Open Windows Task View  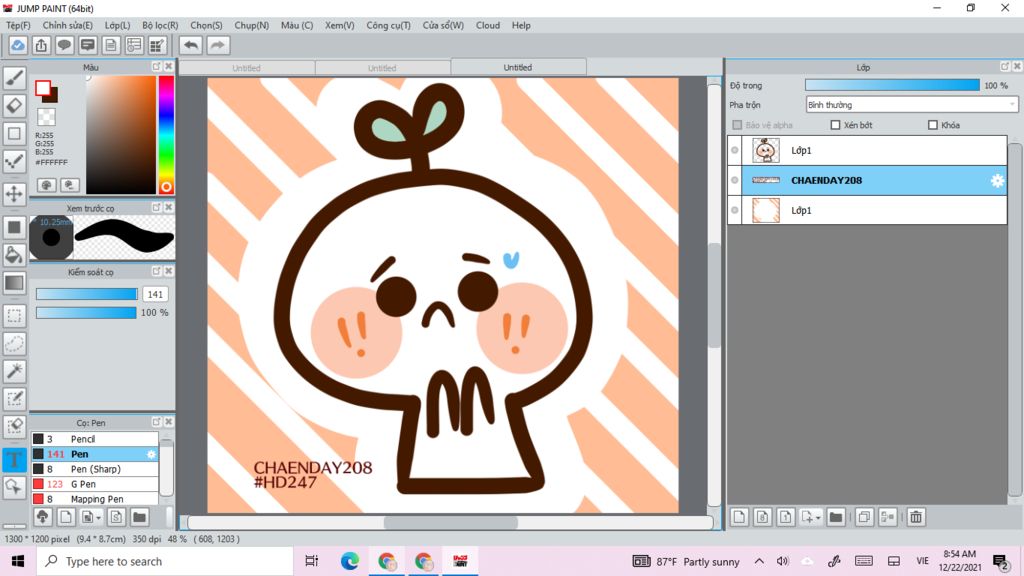click(x=312, y=561)
